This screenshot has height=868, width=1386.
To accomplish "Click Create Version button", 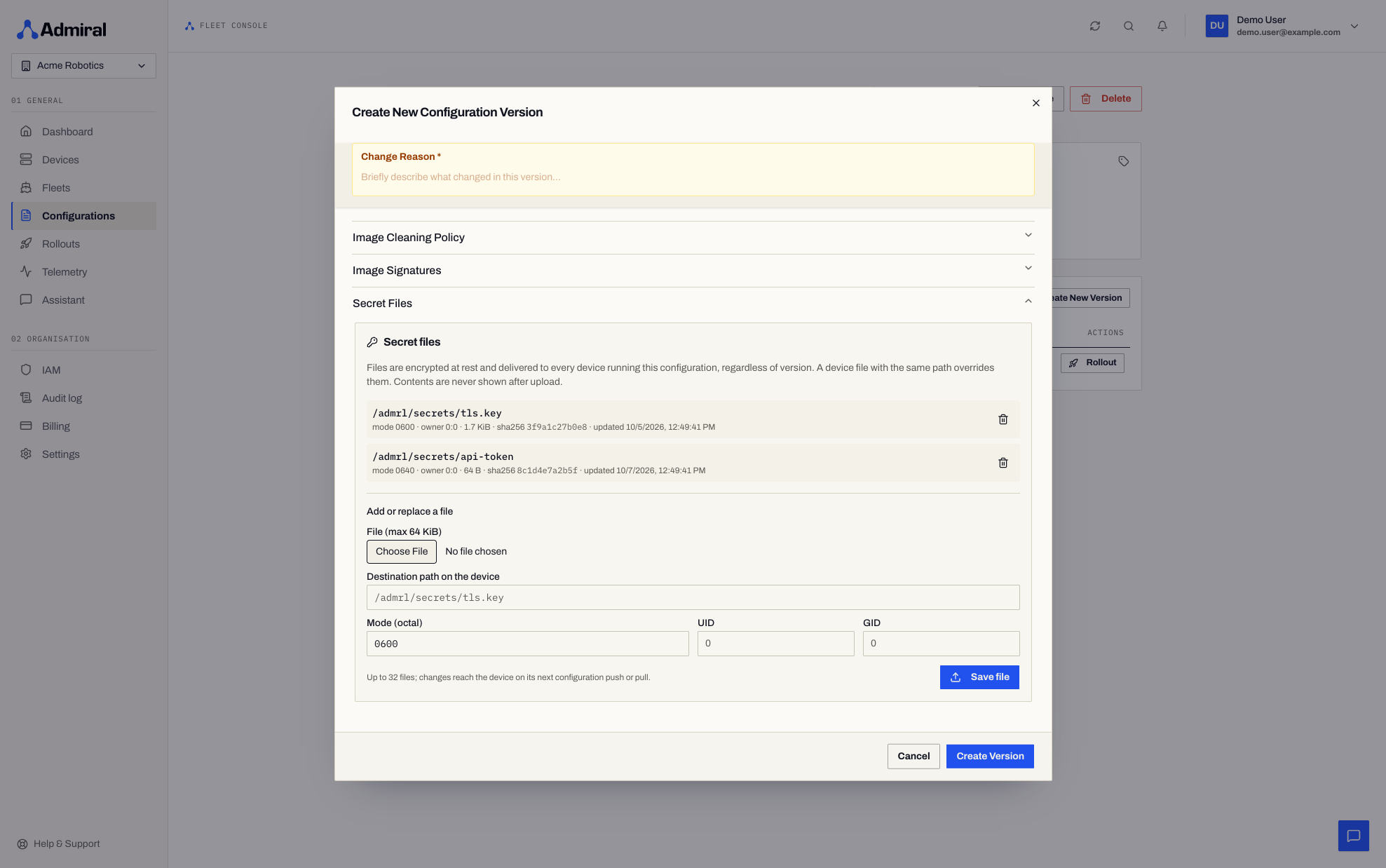I will (990, 757).
